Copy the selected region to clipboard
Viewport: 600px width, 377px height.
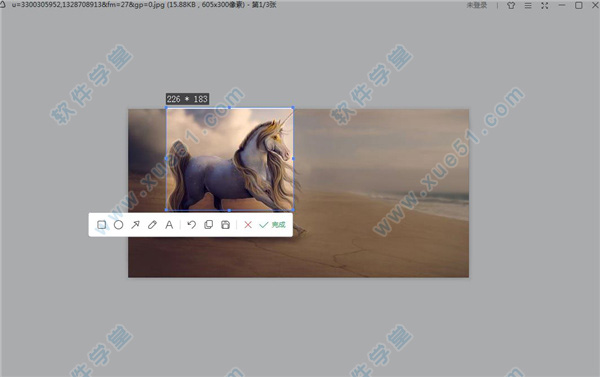coord(209,225)
